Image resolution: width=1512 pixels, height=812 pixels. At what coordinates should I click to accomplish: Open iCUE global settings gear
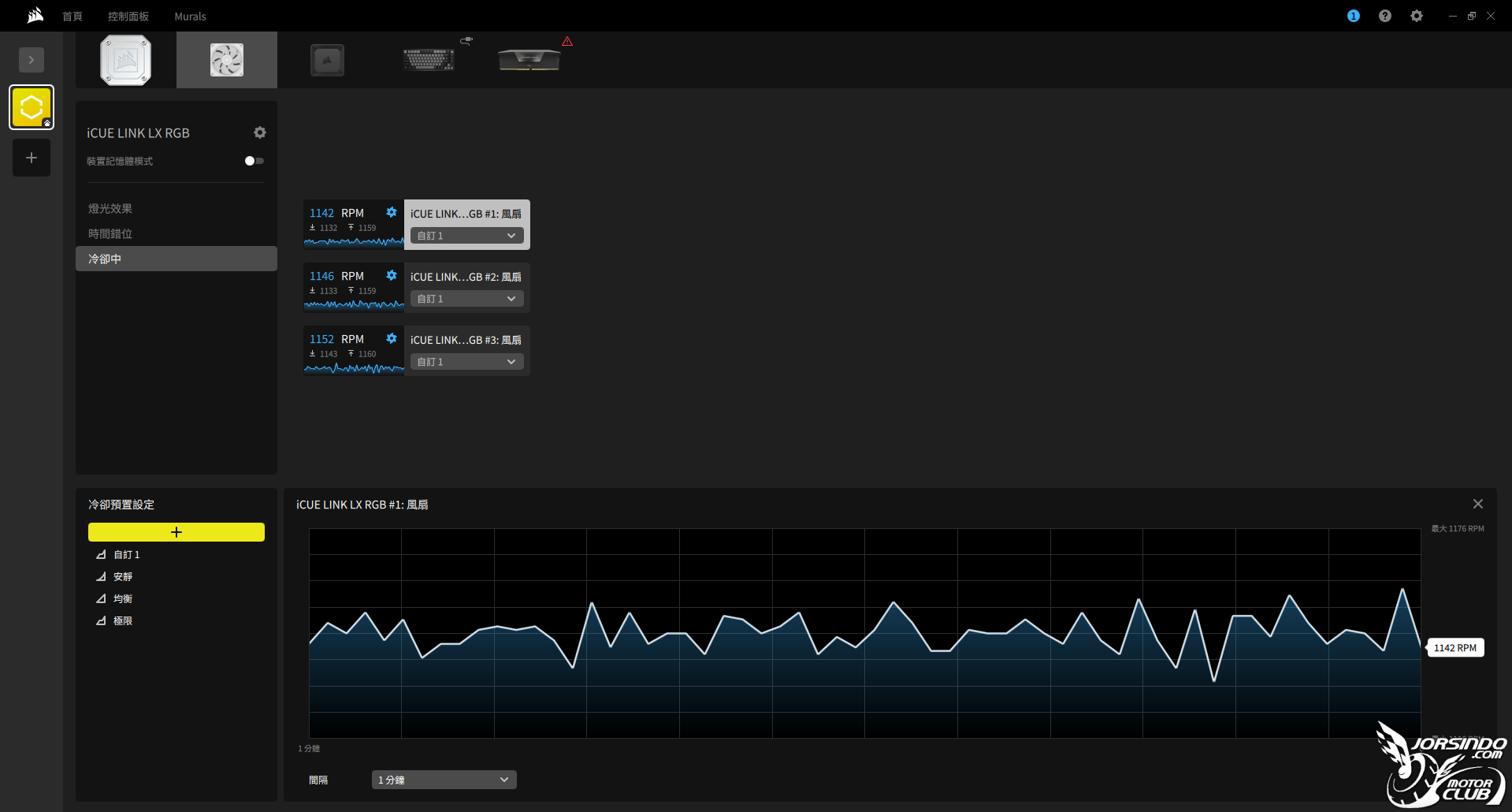[x=1417, y=16]
